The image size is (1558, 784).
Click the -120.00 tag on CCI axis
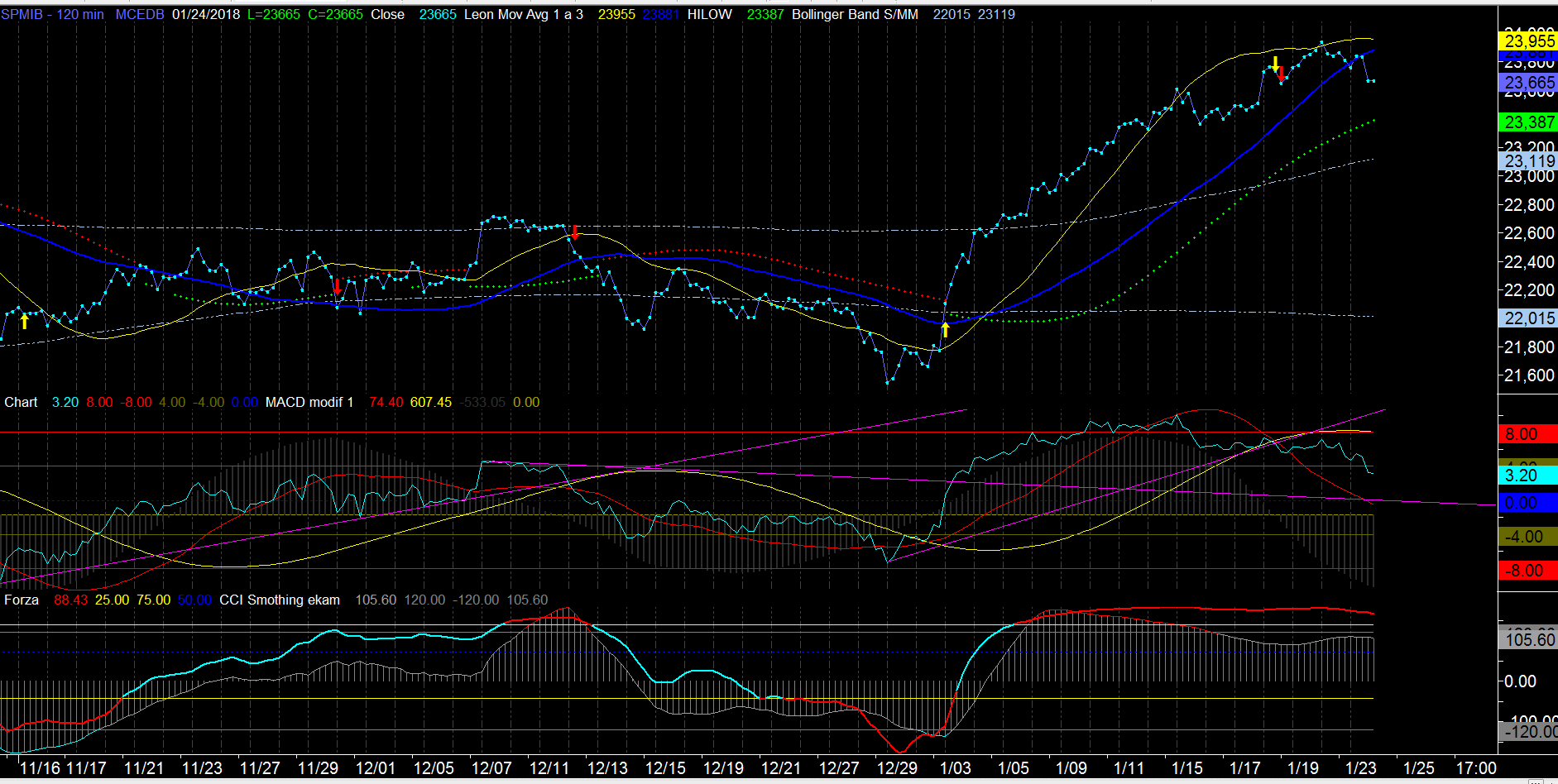1528,731
